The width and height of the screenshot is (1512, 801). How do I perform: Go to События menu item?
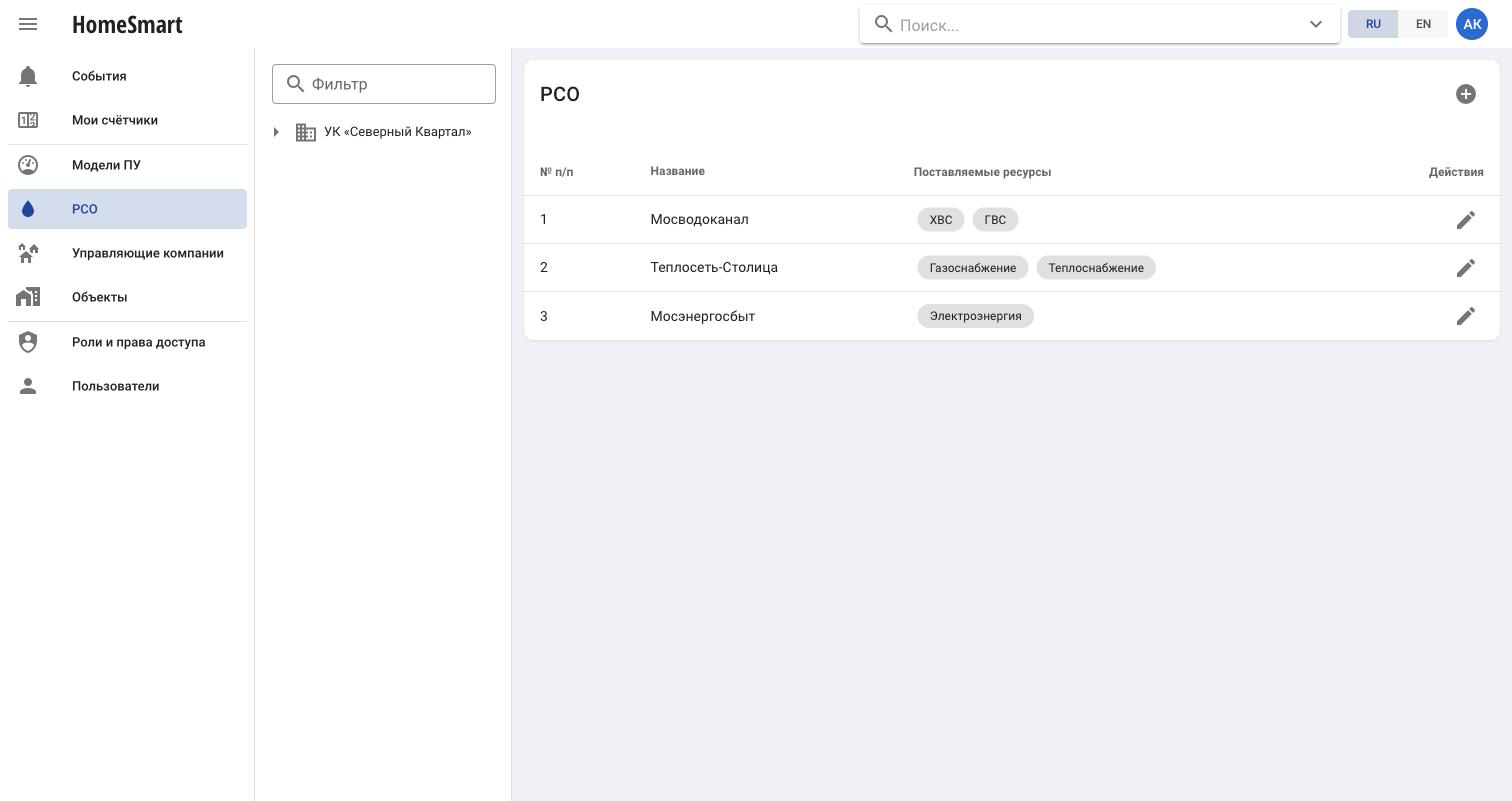click(x=127, y=76)
